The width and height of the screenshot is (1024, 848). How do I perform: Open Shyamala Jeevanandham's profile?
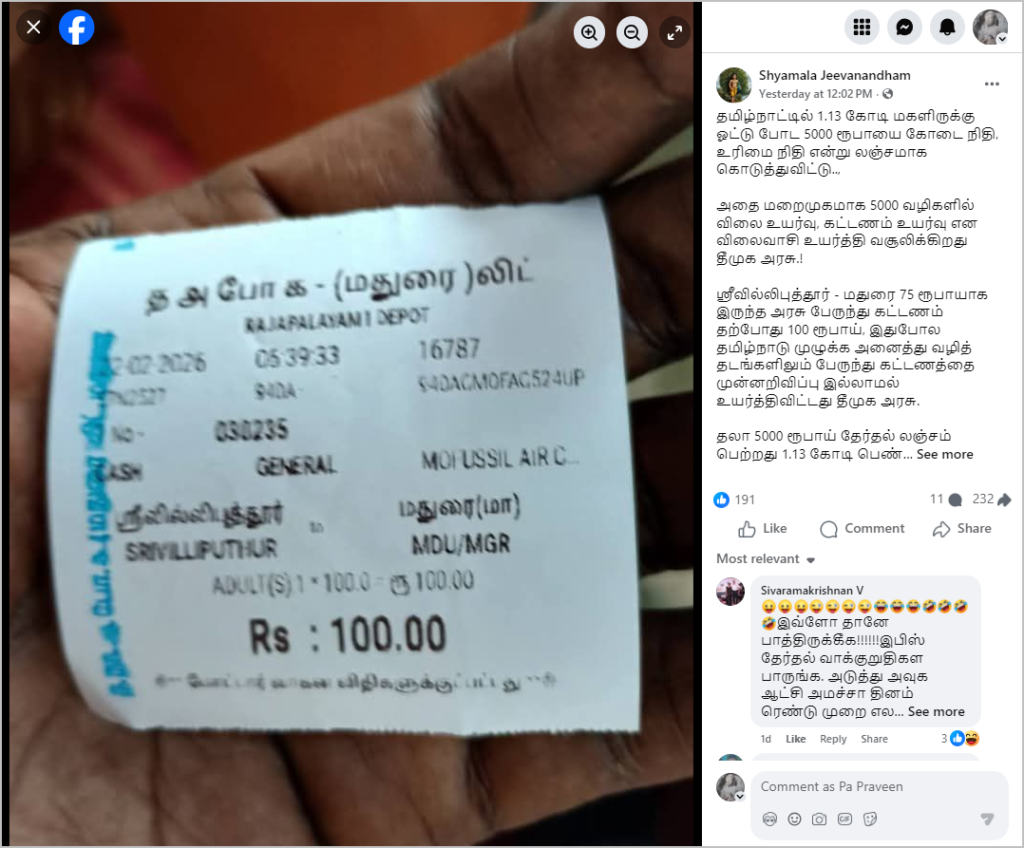tap(834, 75)
